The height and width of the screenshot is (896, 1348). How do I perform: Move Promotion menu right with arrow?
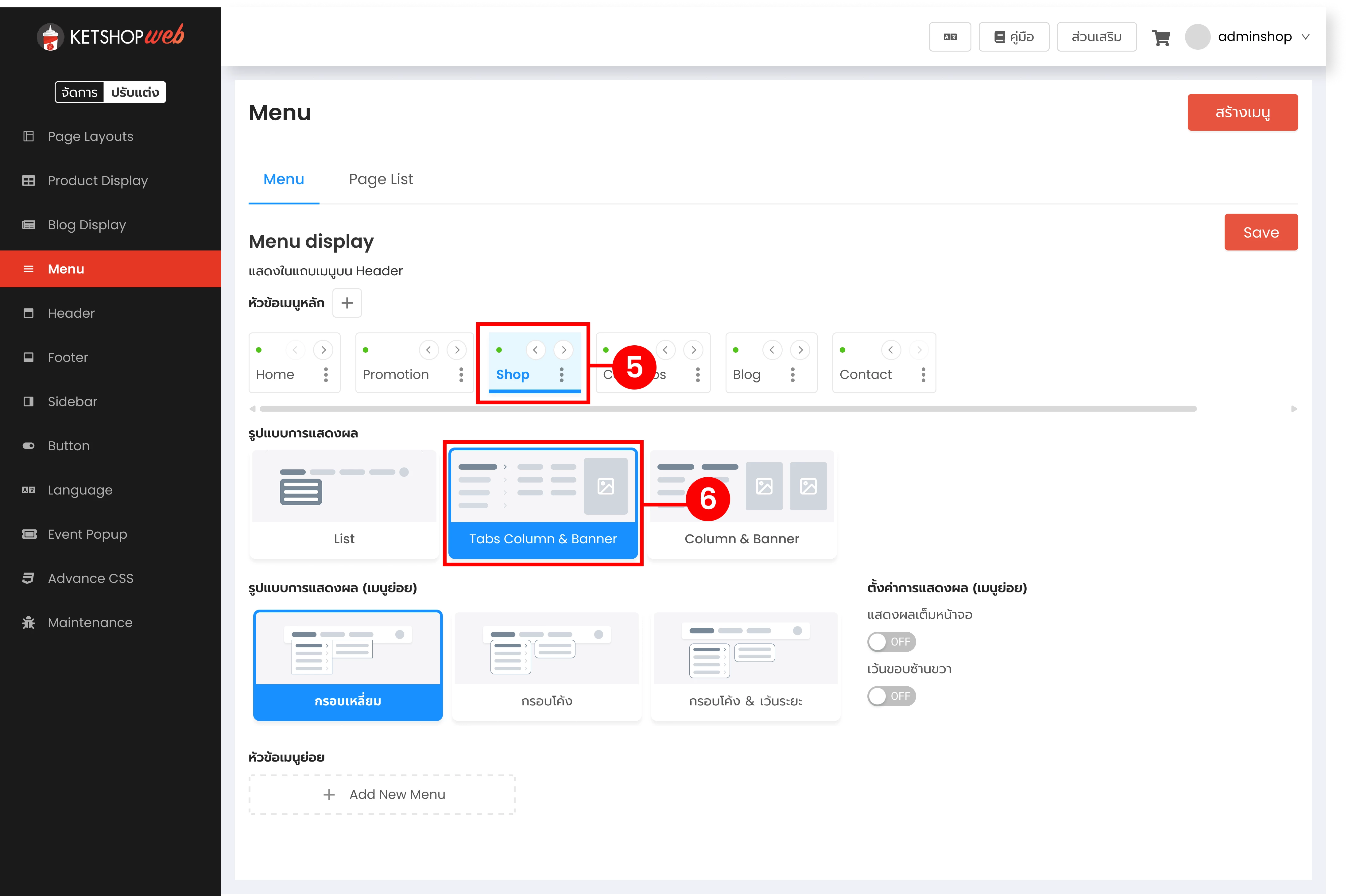pos(457,350)
